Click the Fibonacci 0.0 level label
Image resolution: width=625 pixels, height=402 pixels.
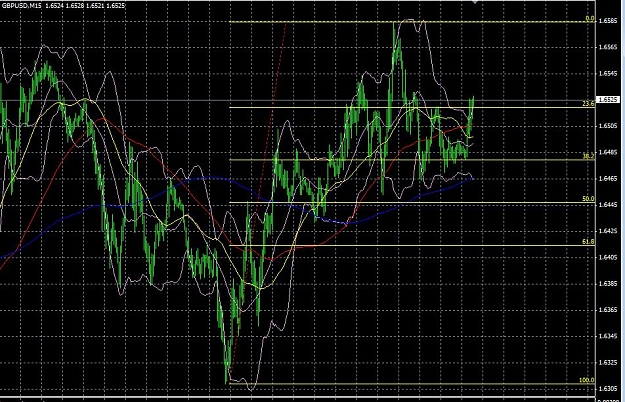(x=590, y=18)
